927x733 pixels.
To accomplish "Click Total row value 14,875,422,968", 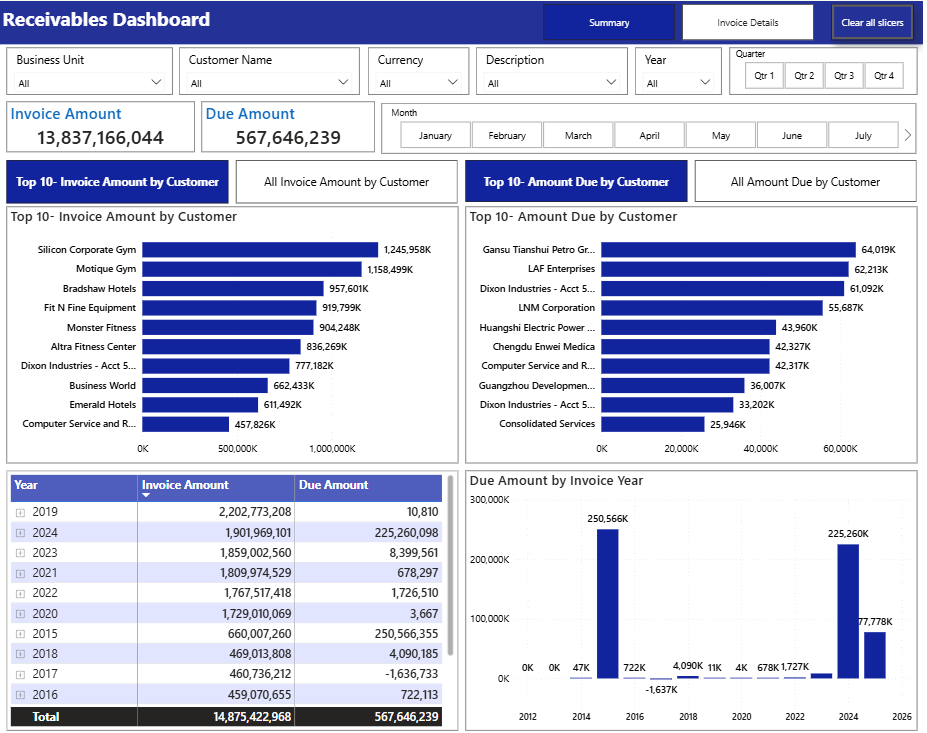I will [252, 716].
